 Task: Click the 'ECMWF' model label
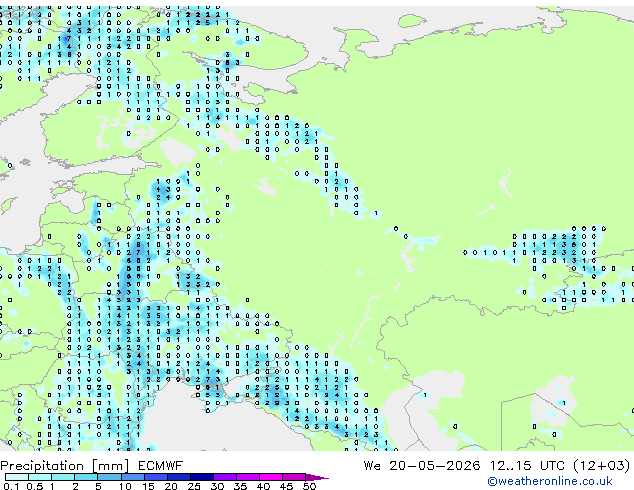(161, 466)
